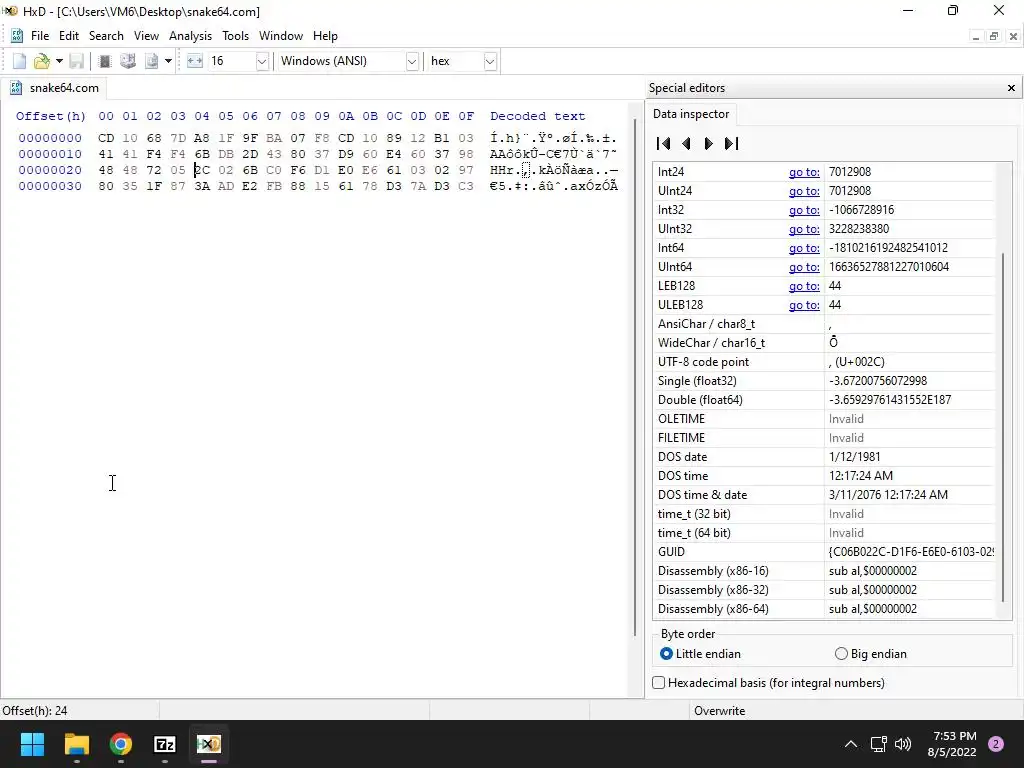Viewport: 1024px width, 768px height.
Task: Select the DOS date value 1/12/1981
Action: [x=854, y=456]
